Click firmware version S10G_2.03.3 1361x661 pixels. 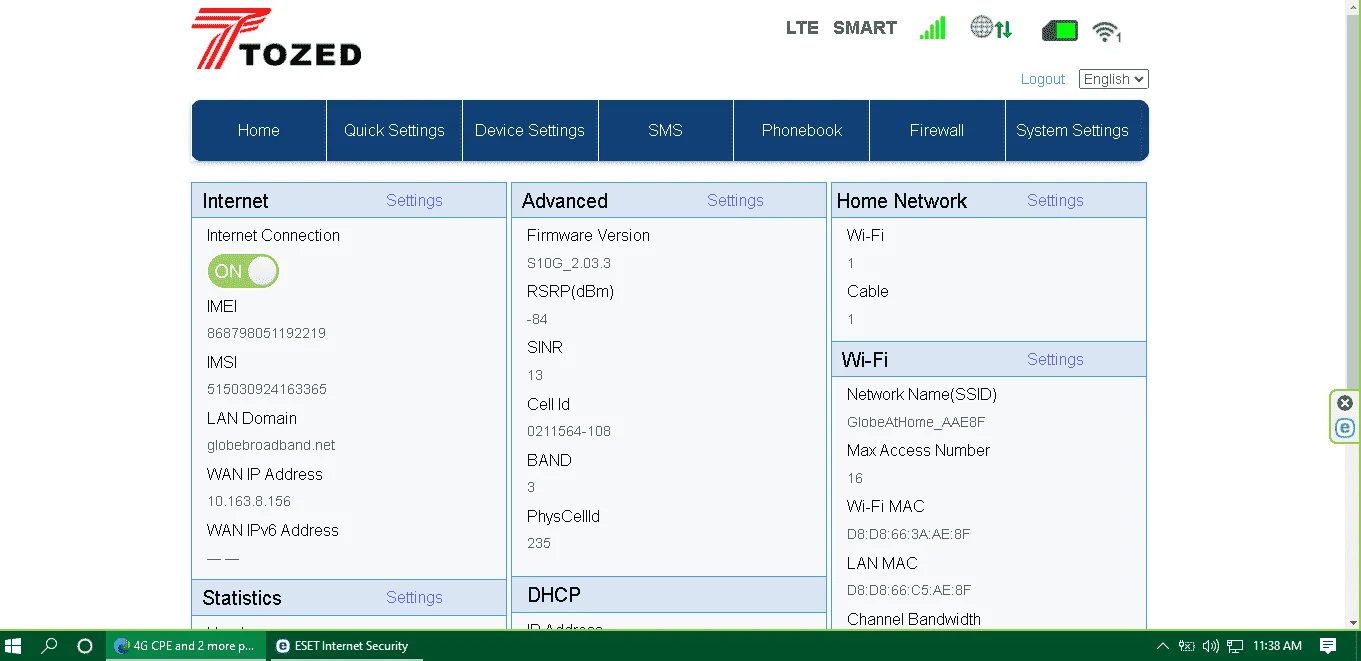click(x=569, y=263)
